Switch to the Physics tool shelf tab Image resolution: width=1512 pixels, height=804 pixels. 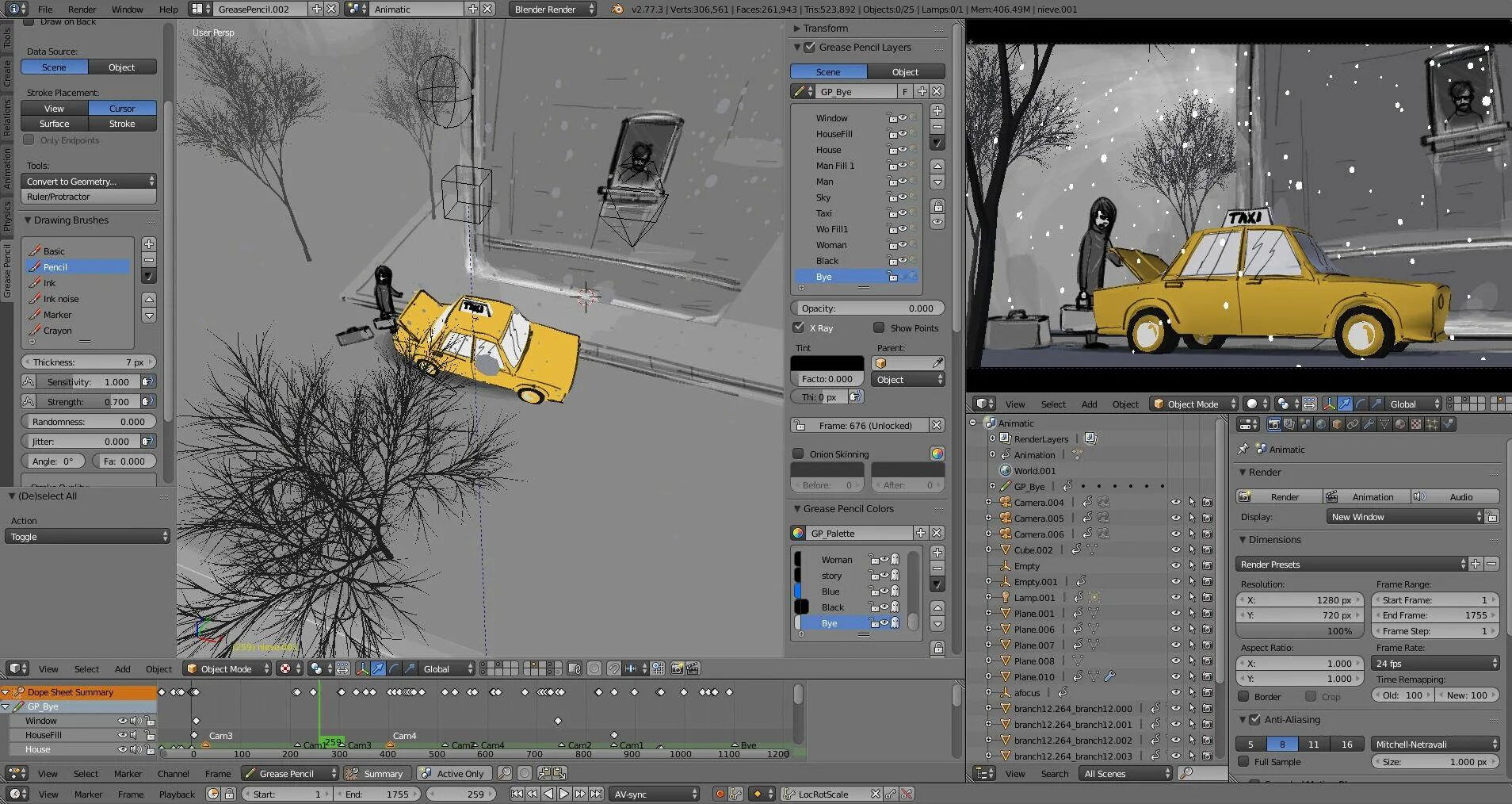pos(7,216)
